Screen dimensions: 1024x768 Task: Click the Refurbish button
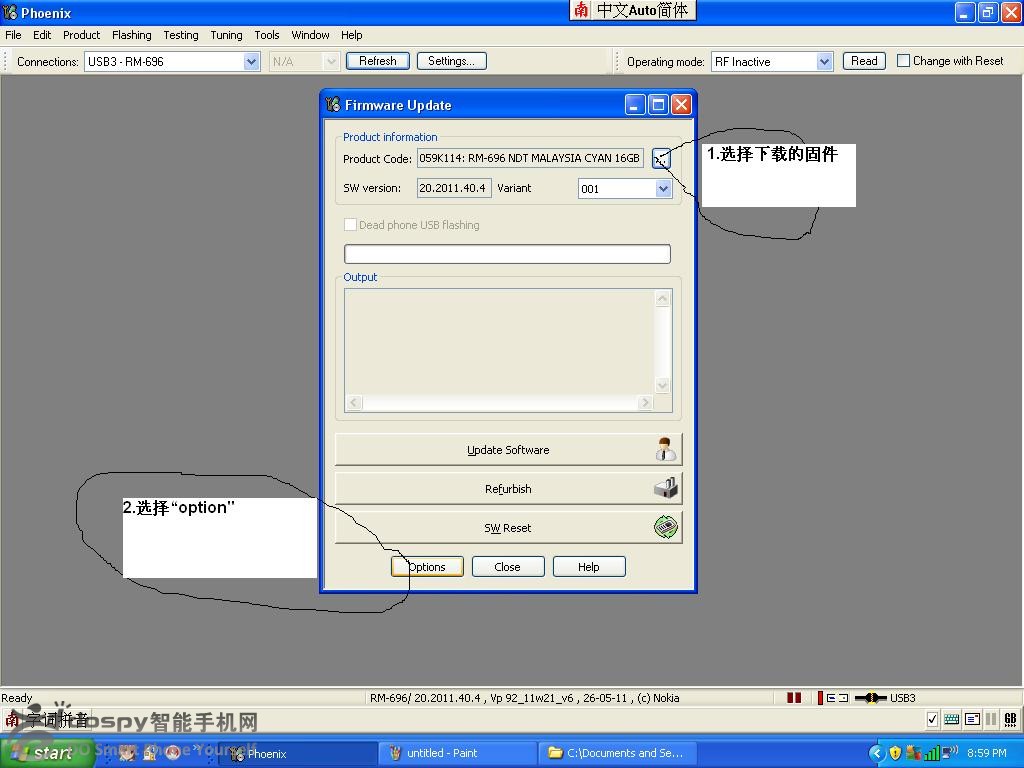point(508,488)
